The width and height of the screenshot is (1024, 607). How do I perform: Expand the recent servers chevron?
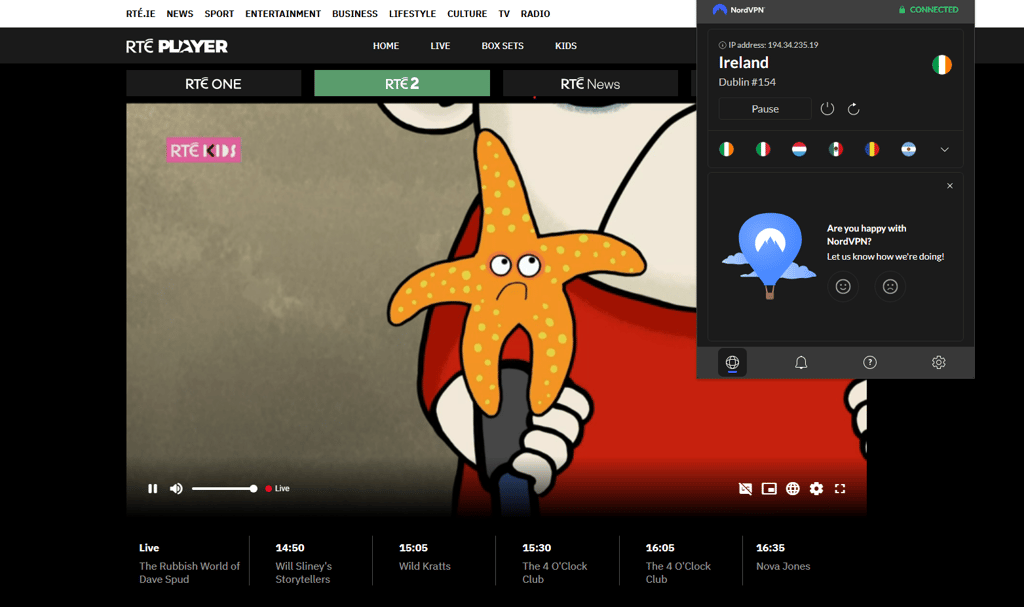point(944,150)
